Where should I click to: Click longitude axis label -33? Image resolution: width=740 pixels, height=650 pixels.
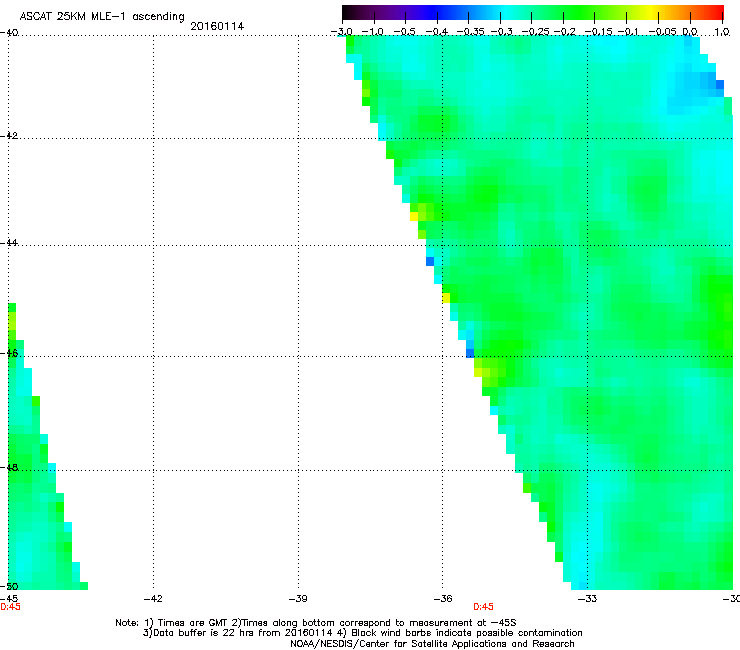click(588, 599)
